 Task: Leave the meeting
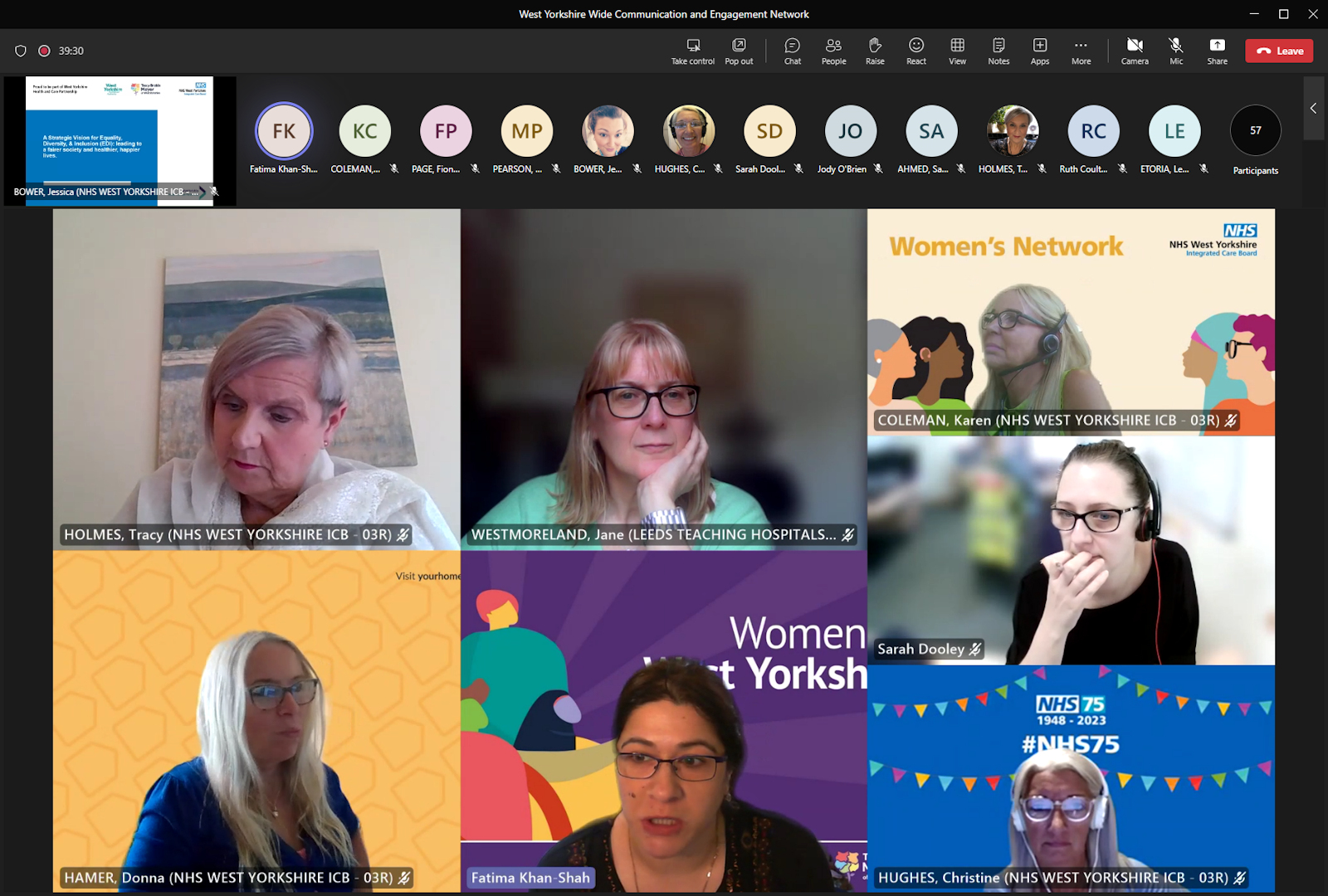1279,51
